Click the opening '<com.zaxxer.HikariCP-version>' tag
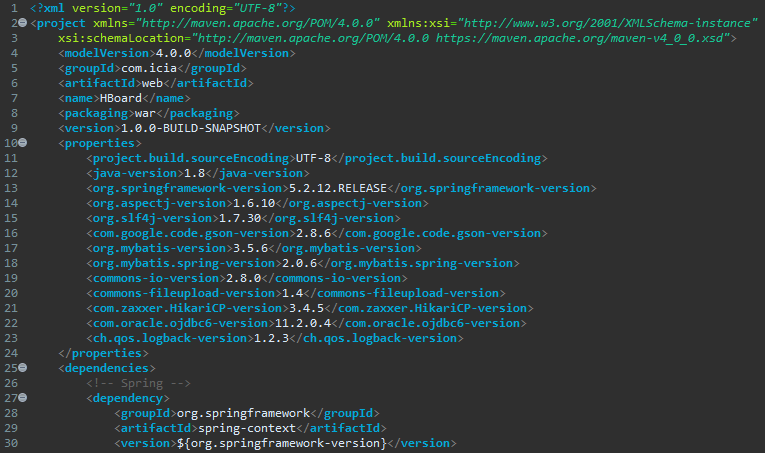This screenshot has height=453, width=765. (x=188, y=308)
